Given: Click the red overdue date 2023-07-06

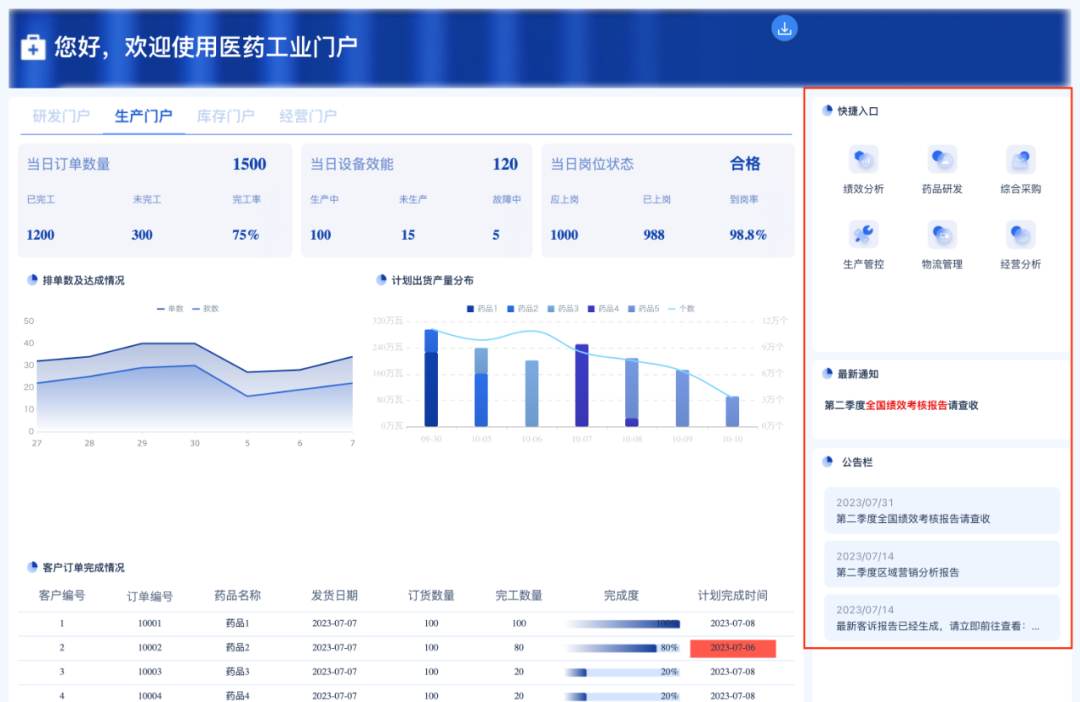Looking at the screenshot, I should (733, 648).
